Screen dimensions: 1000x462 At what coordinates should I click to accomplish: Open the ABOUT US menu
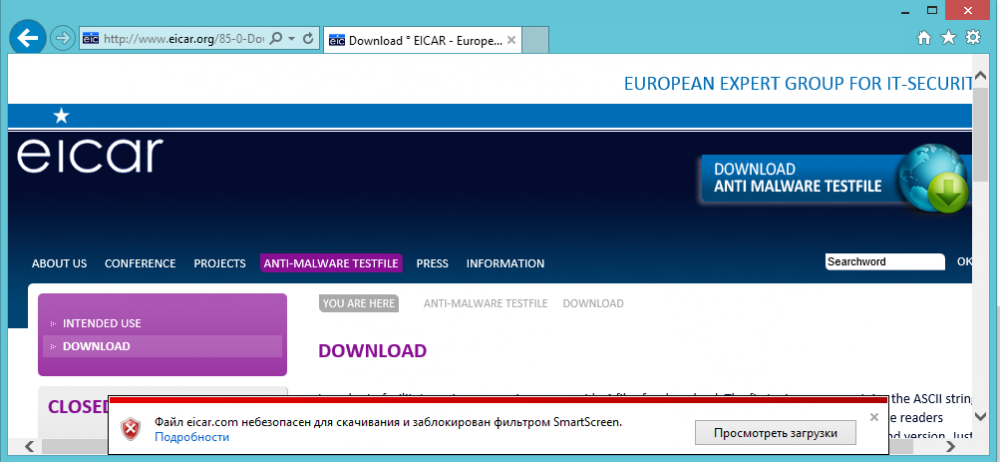point(59,264)
